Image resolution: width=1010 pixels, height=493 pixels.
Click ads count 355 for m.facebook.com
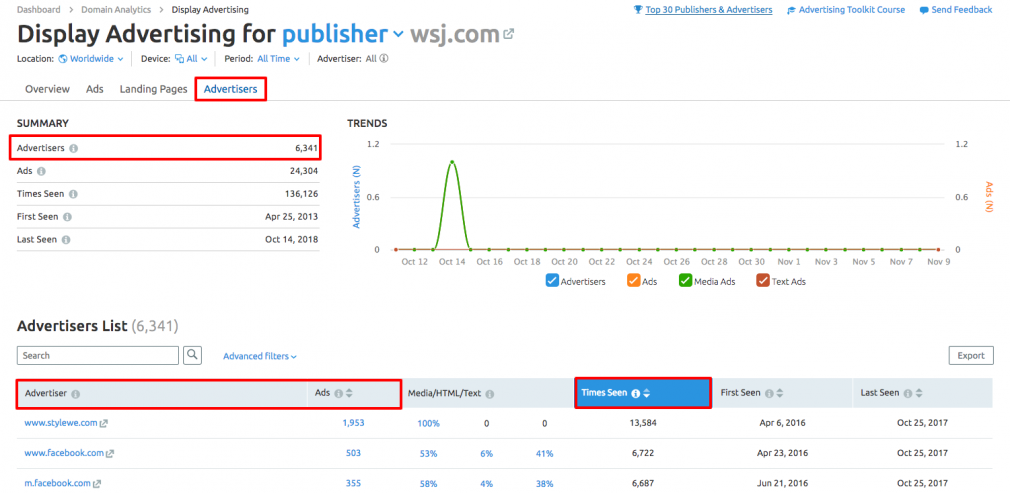click(353, 483)
